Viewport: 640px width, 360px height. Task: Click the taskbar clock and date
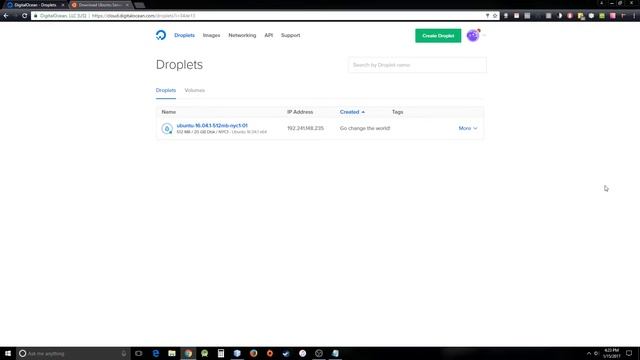[611, 353]
